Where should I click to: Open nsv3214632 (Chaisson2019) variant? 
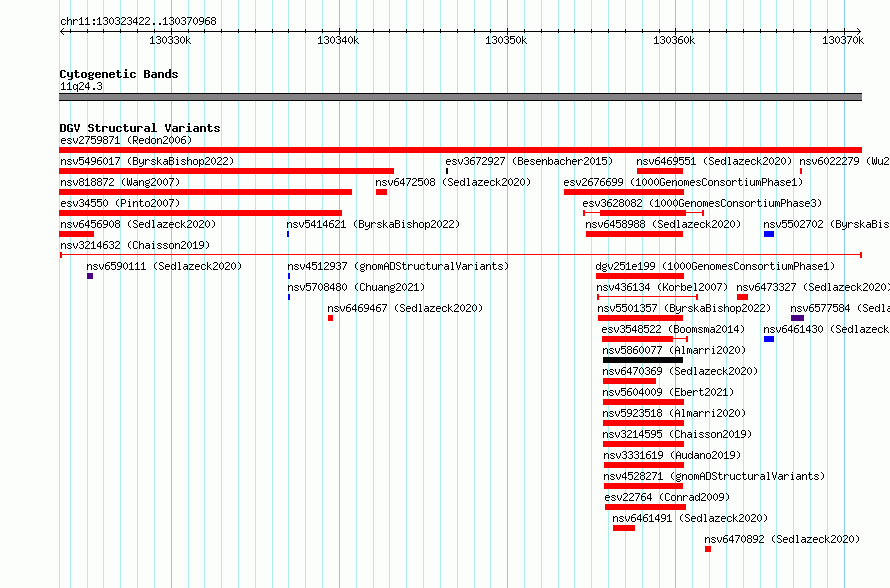(x=135, y=245)
